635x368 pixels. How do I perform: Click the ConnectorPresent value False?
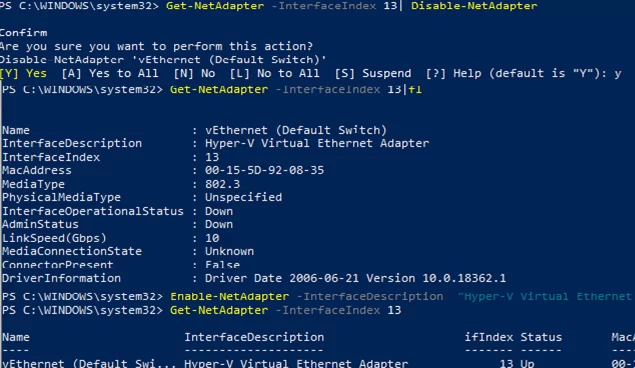coord(222,265)
